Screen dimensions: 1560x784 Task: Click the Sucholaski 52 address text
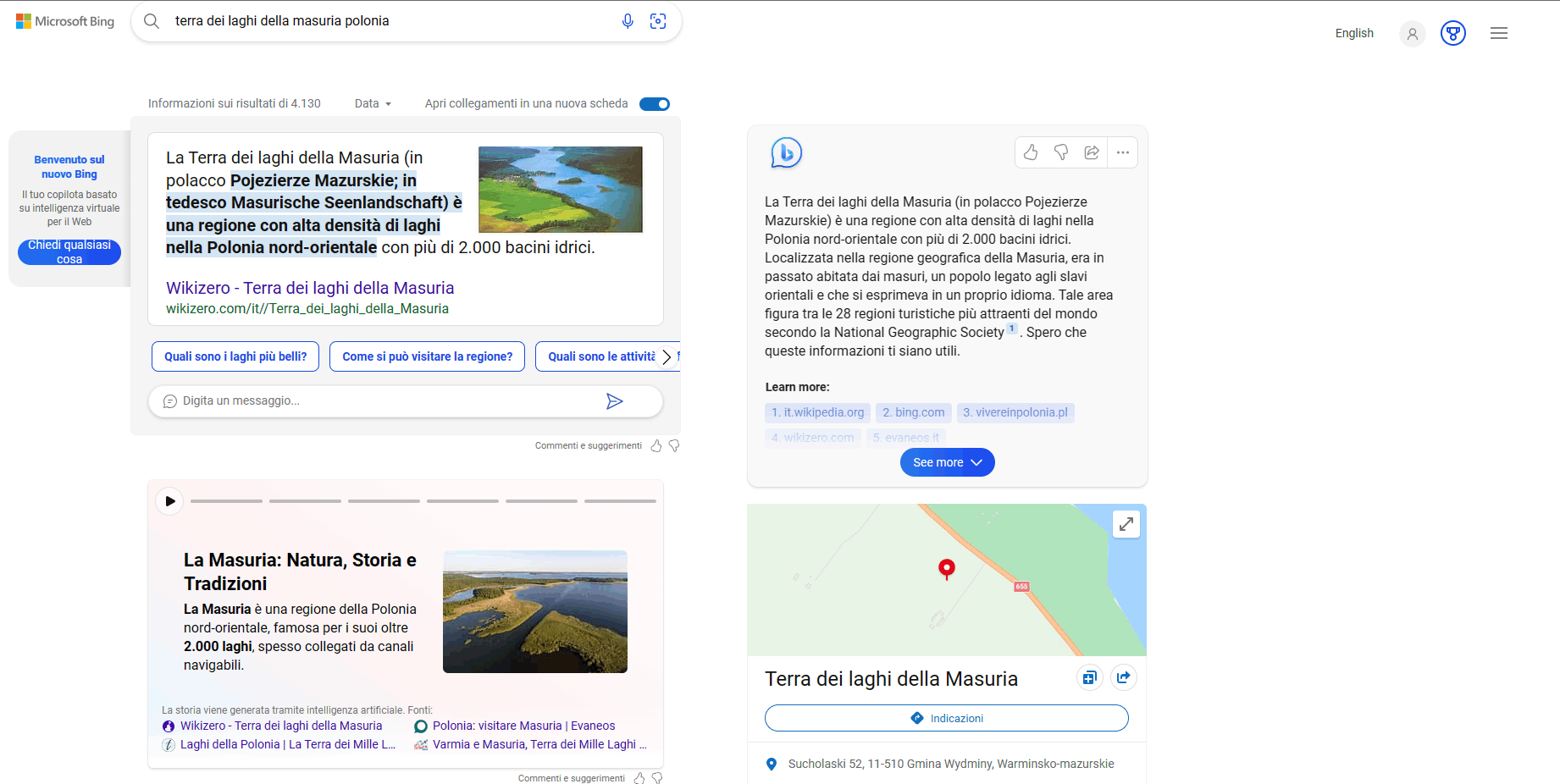click(x=951, y=764)
